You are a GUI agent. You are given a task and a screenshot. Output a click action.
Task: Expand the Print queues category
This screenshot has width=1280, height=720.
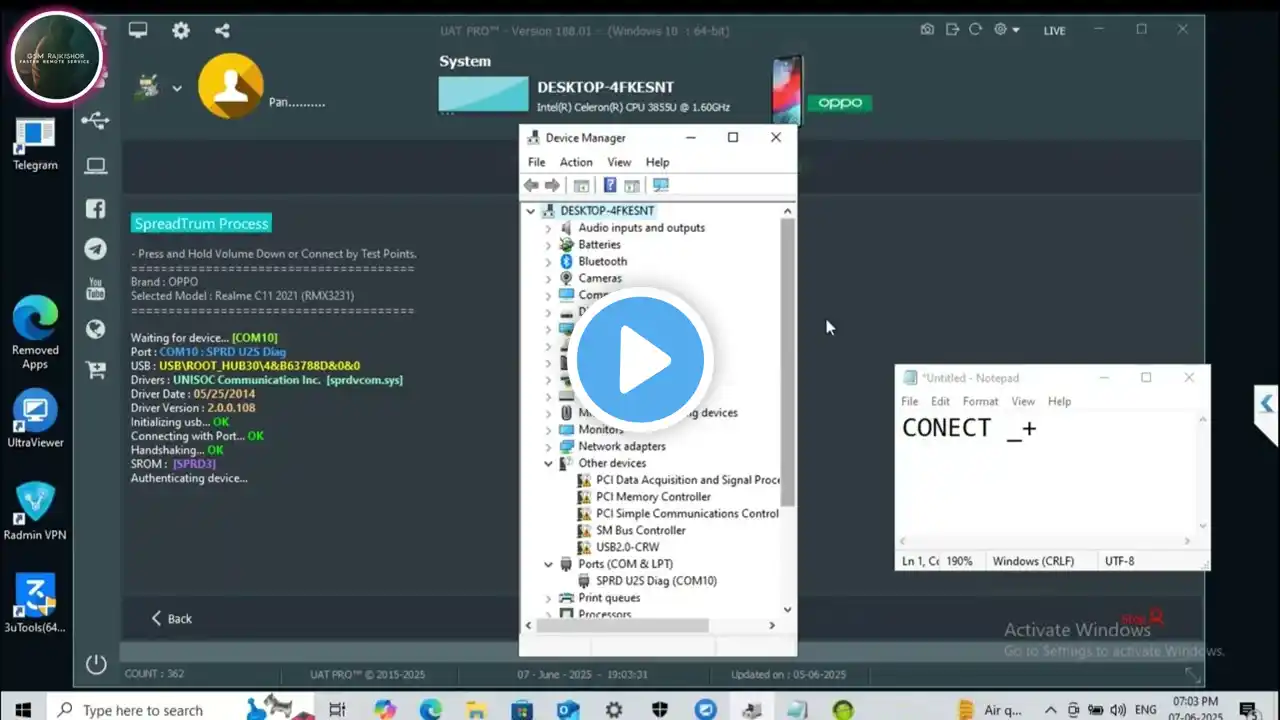[x=548, y=598]
